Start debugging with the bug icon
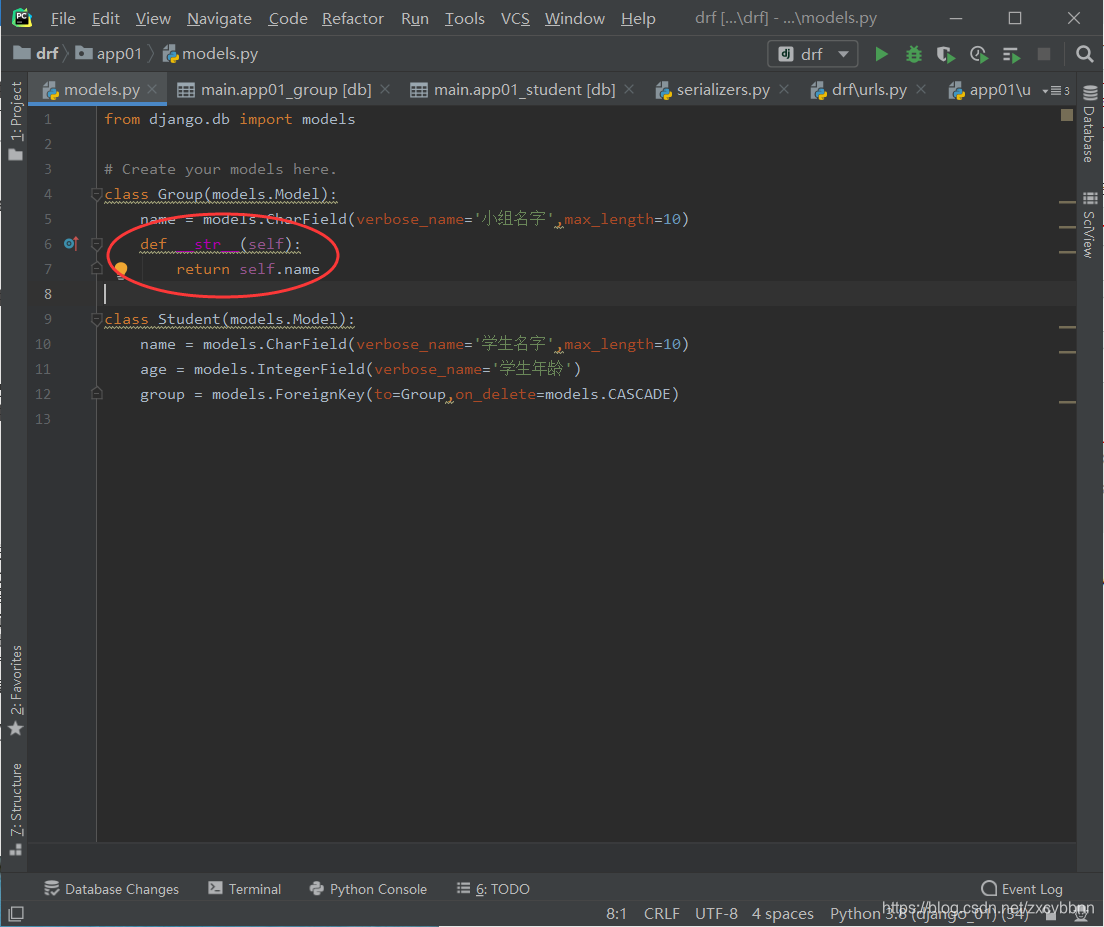1104x927 pixels. [x=913, y=54]
